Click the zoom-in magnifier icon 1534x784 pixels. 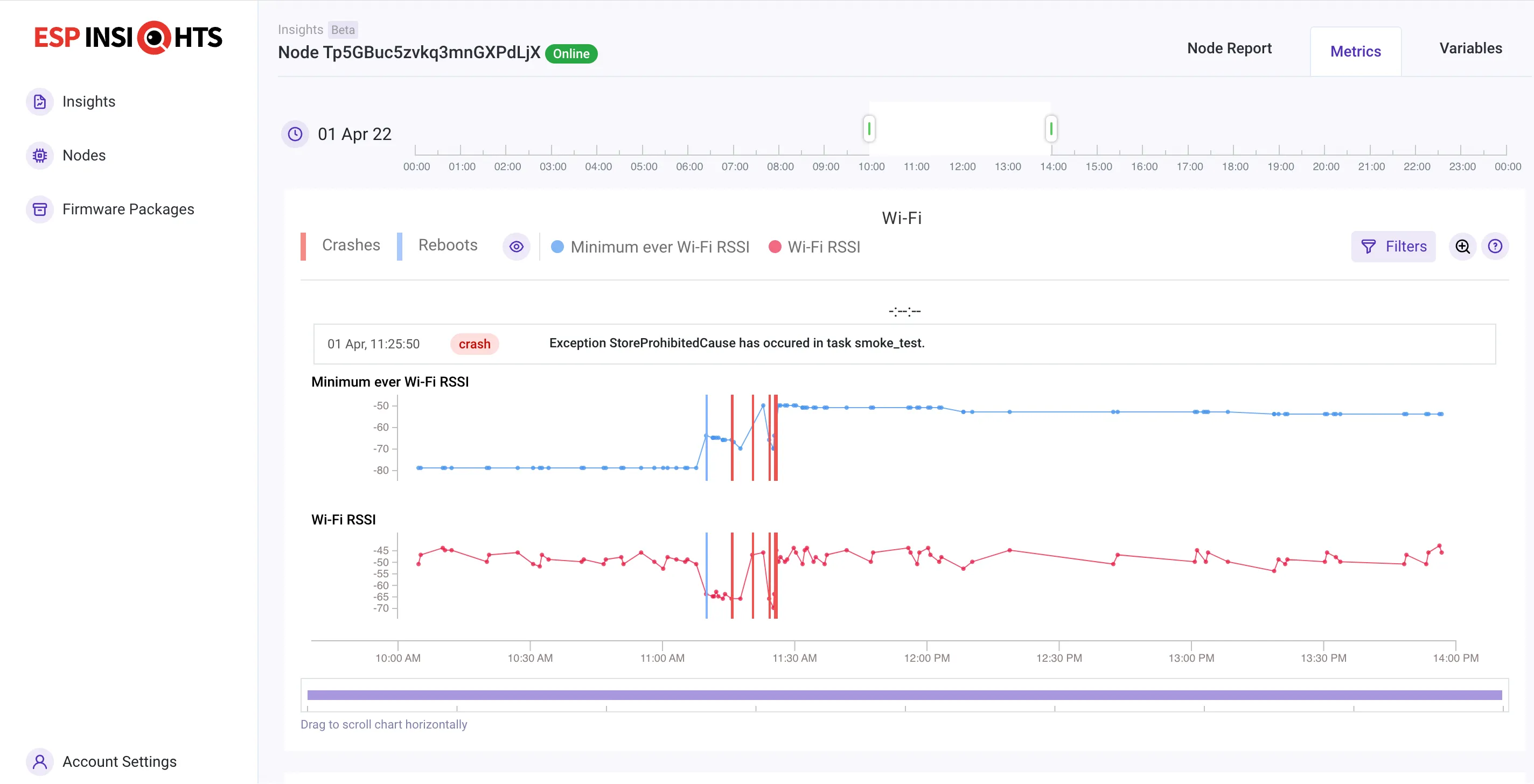tap(1462, 247)
